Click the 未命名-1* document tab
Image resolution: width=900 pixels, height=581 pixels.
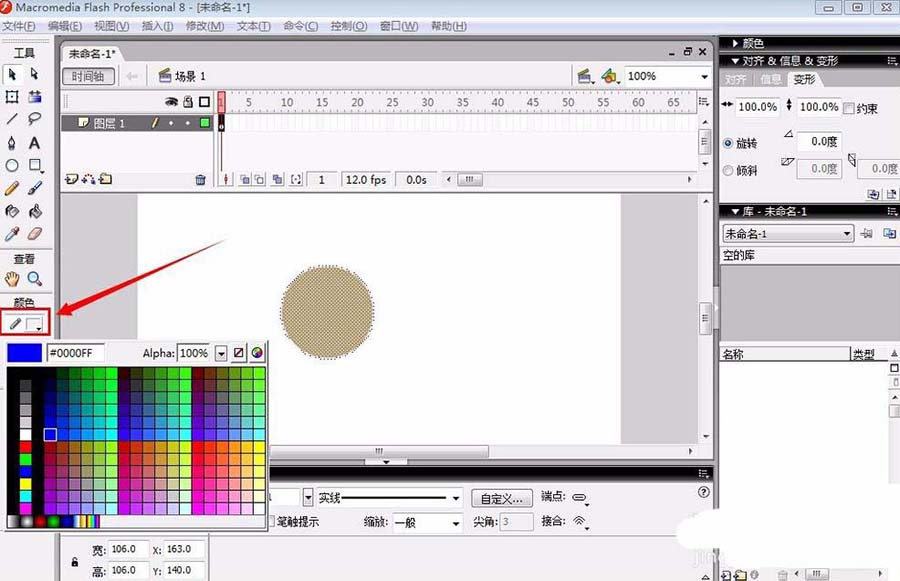click(92, 53)
